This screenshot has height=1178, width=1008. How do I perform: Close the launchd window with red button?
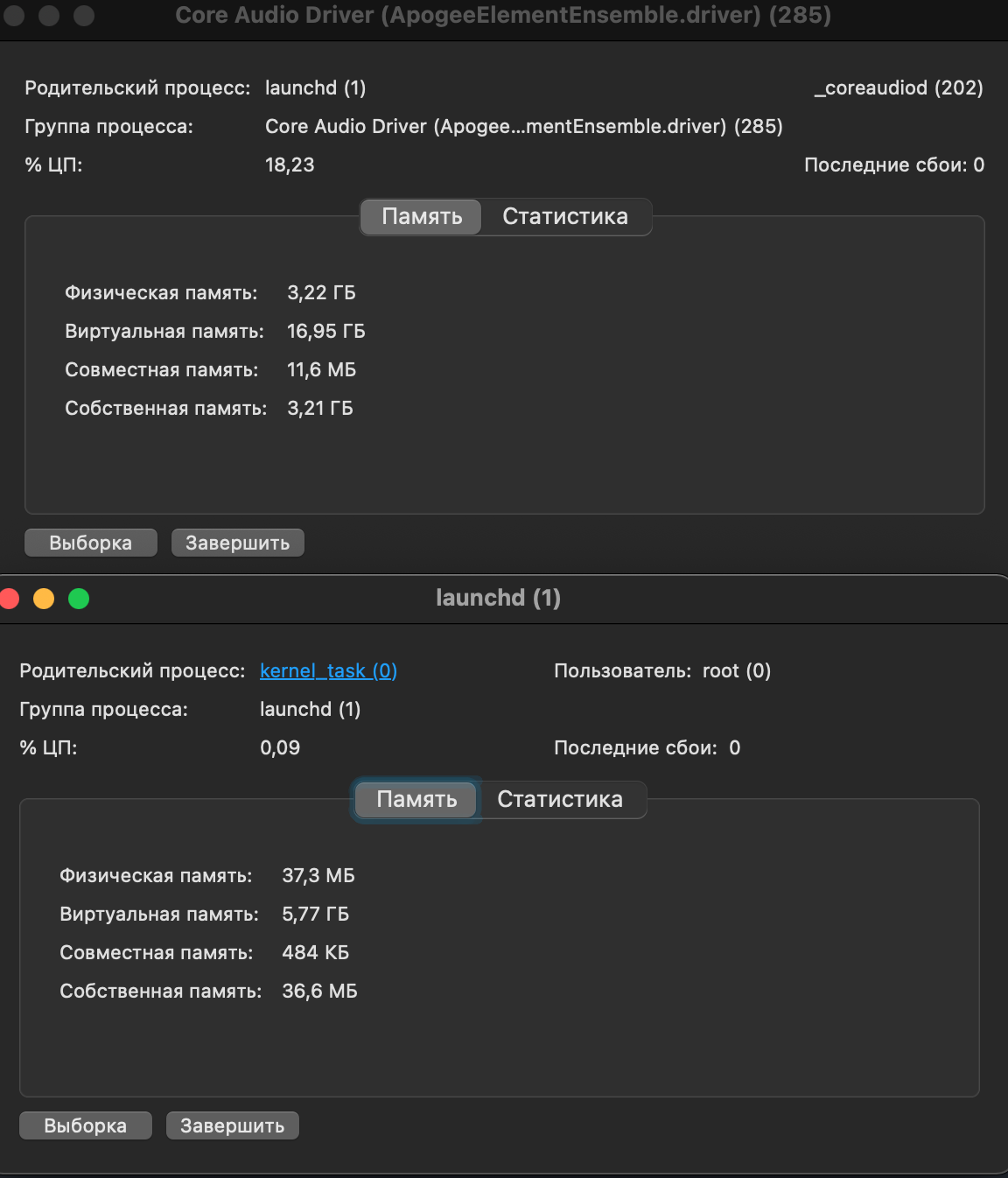9,599
